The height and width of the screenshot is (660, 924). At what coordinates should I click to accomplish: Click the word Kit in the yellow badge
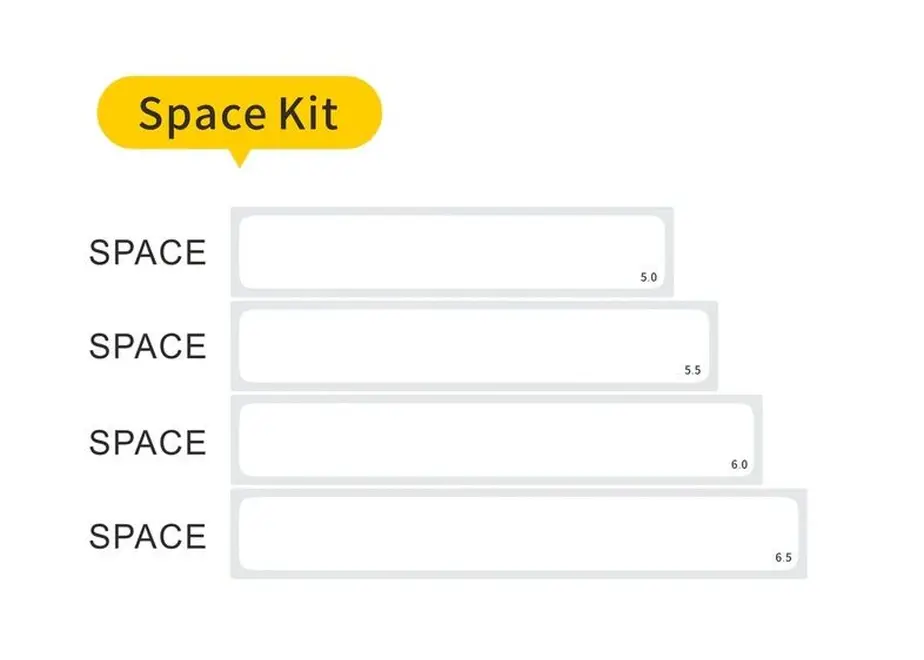pyautogui.click(x=308, y=113)
